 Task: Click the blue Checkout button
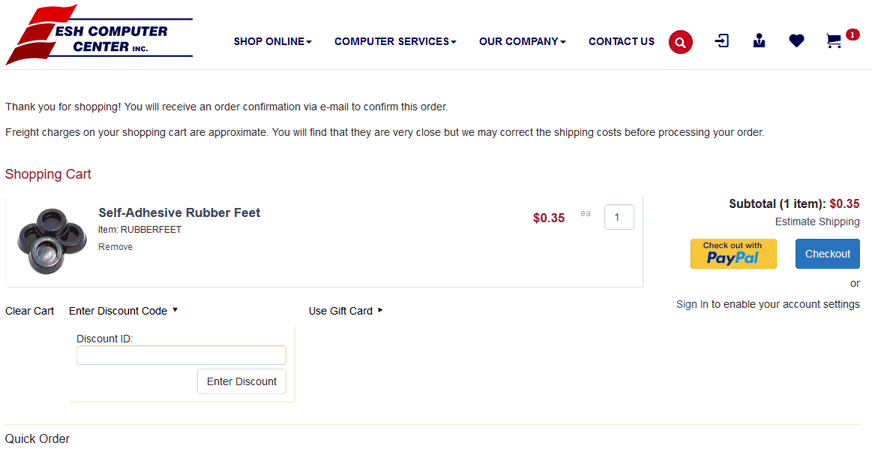coord(827,254)
